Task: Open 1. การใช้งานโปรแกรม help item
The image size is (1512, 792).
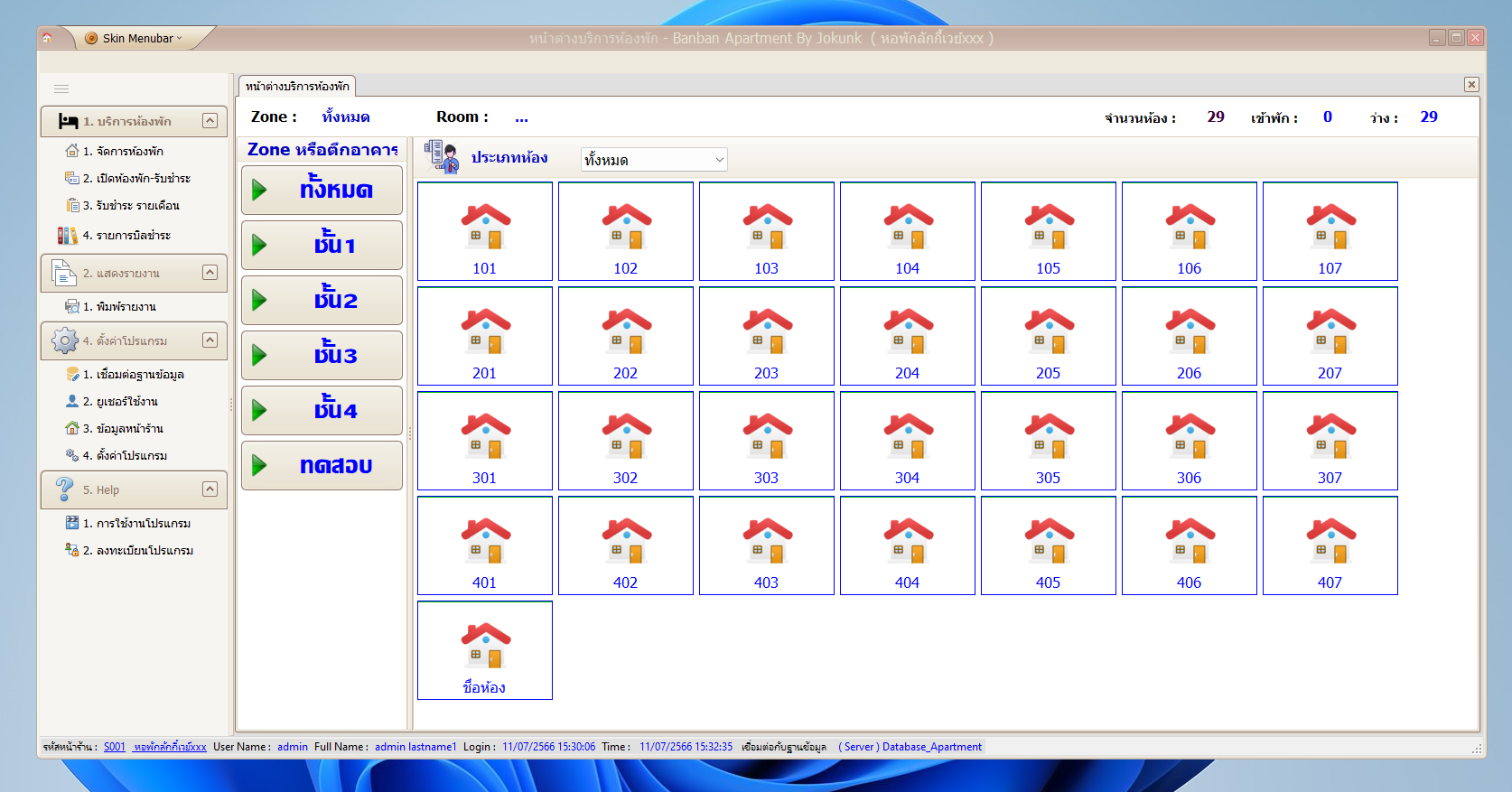Action: (x=128, y=523)
